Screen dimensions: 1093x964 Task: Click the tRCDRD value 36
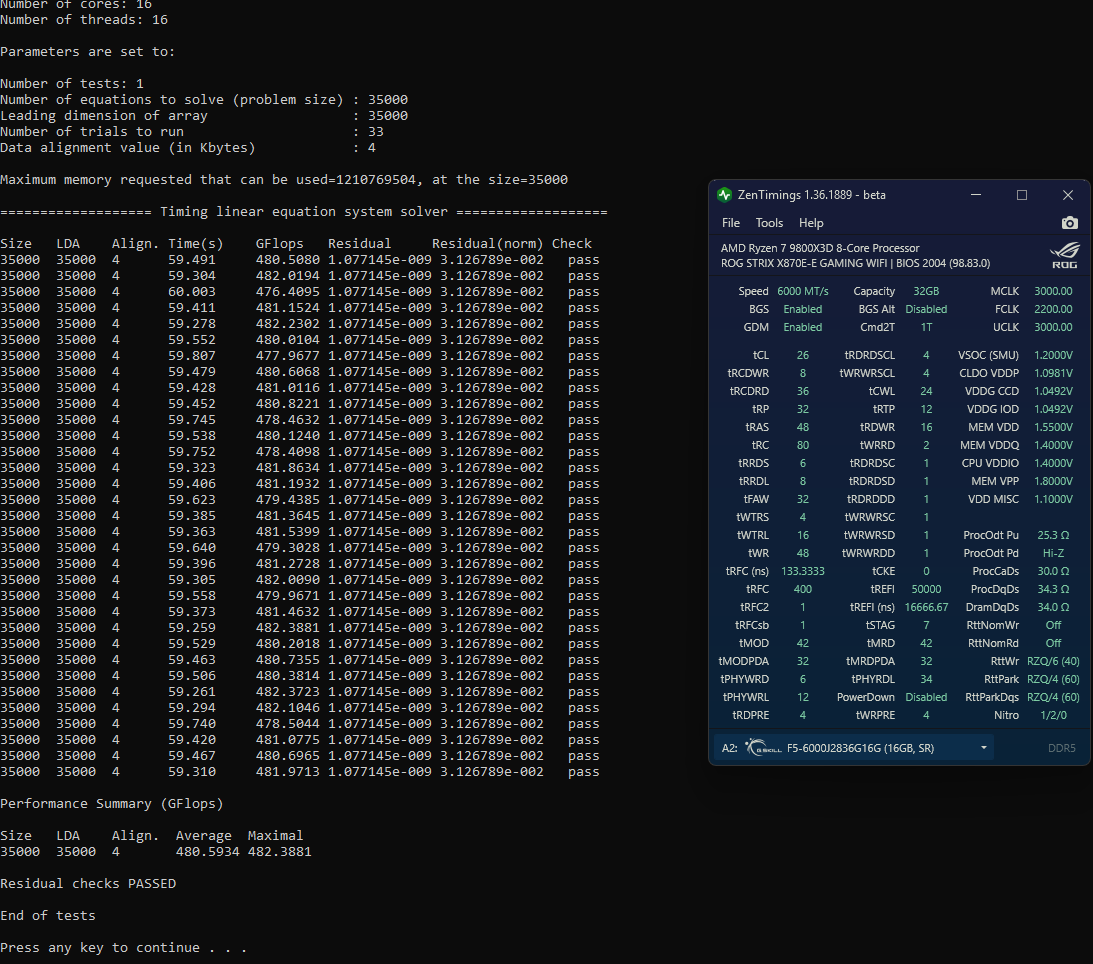tap(802, 392)
